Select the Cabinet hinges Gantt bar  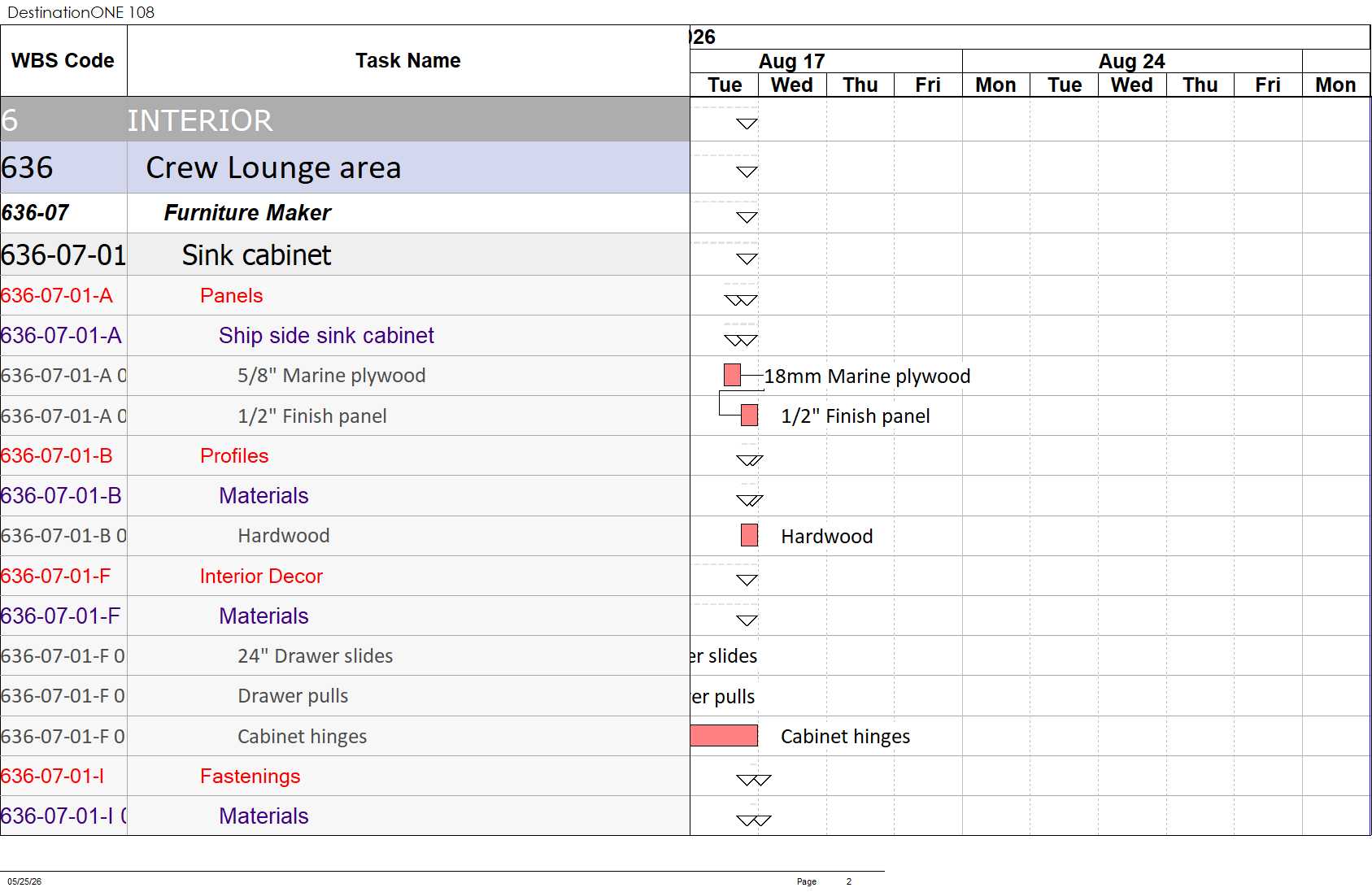(x=724, y=736)
